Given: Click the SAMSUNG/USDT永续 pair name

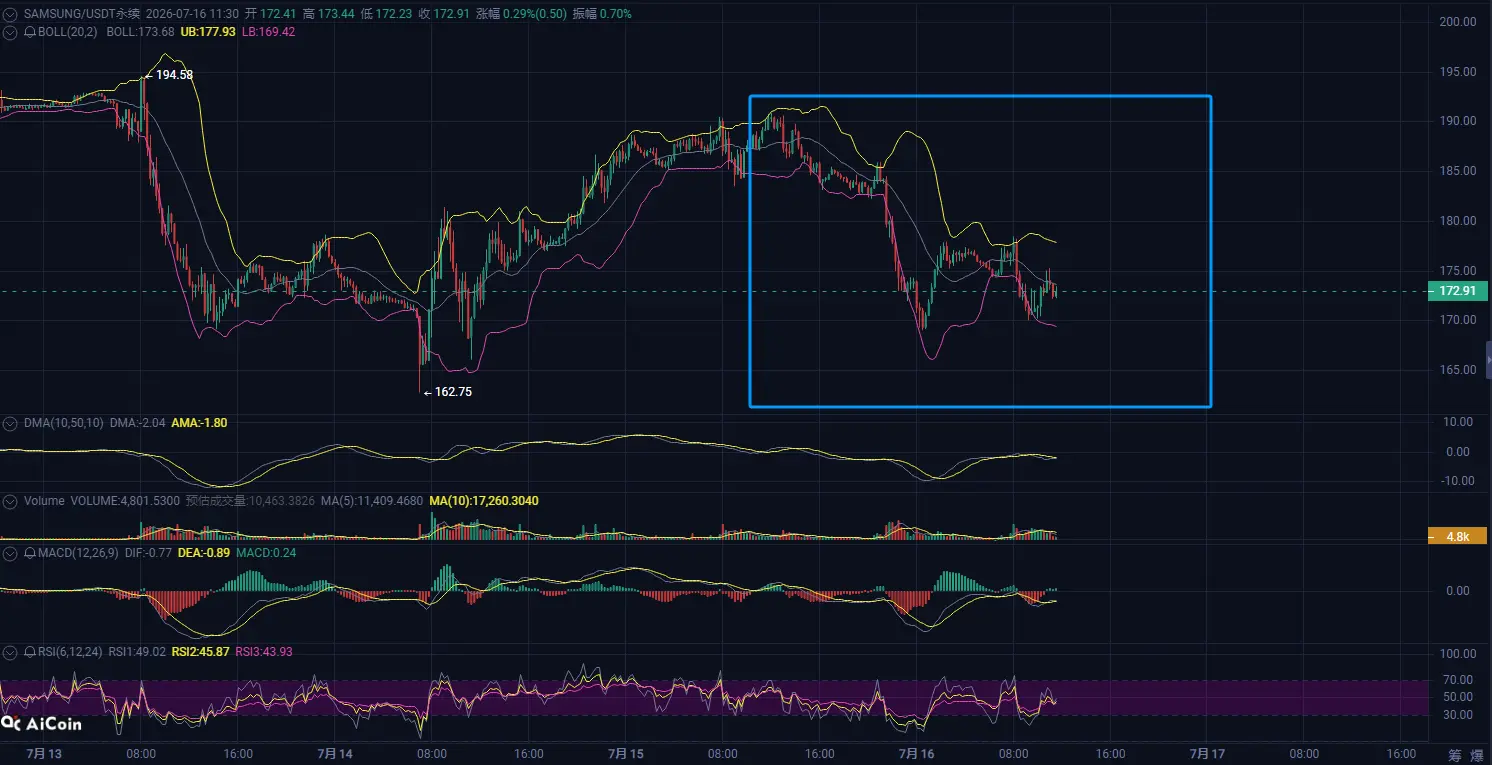Looking at the screenshot, I should point(81,14).
